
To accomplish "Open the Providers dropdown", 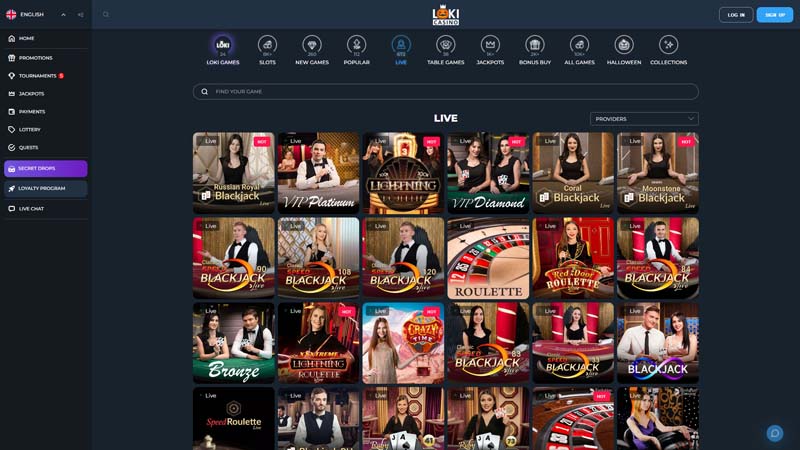I will (x=644, y=119).
